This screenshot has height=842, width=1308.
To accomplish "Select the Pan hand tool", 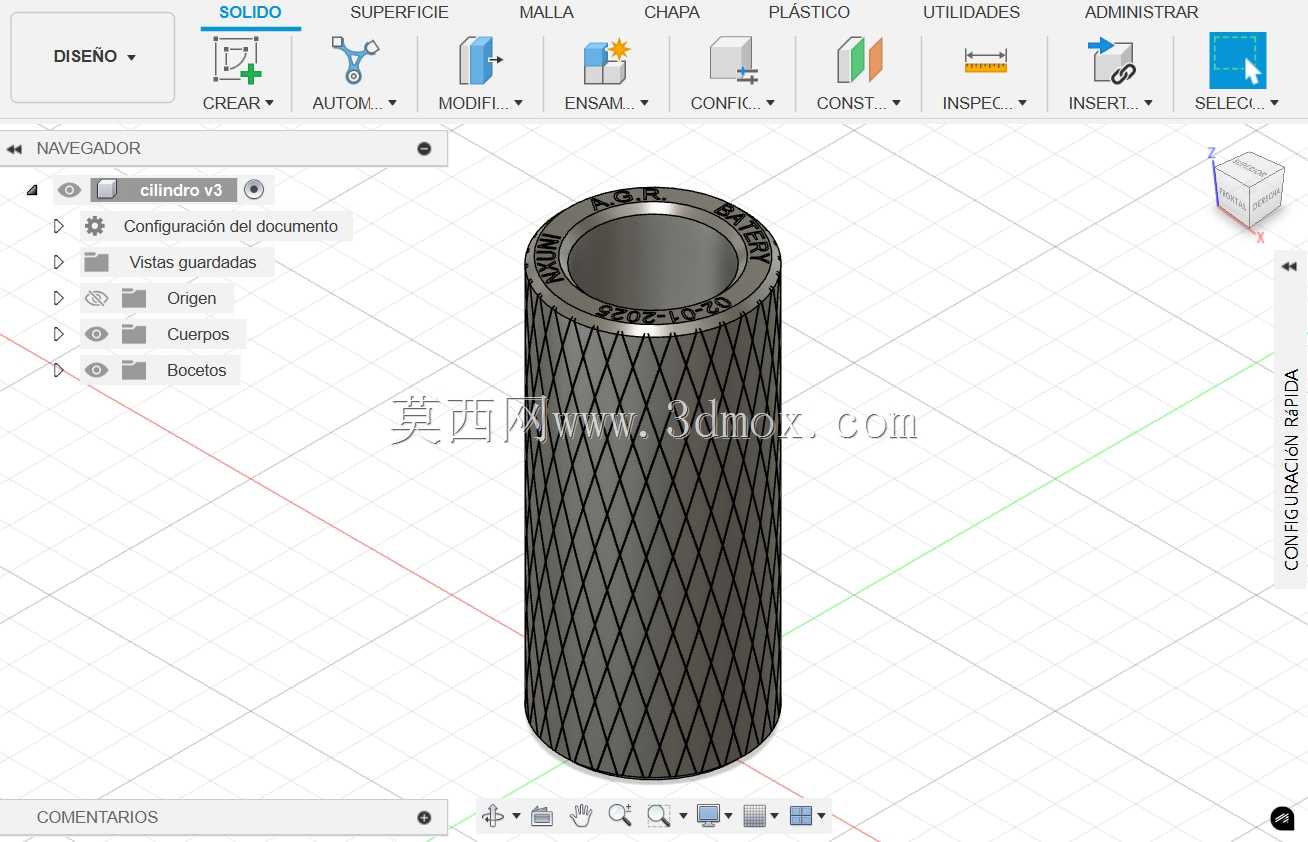I will pos(581,816).
